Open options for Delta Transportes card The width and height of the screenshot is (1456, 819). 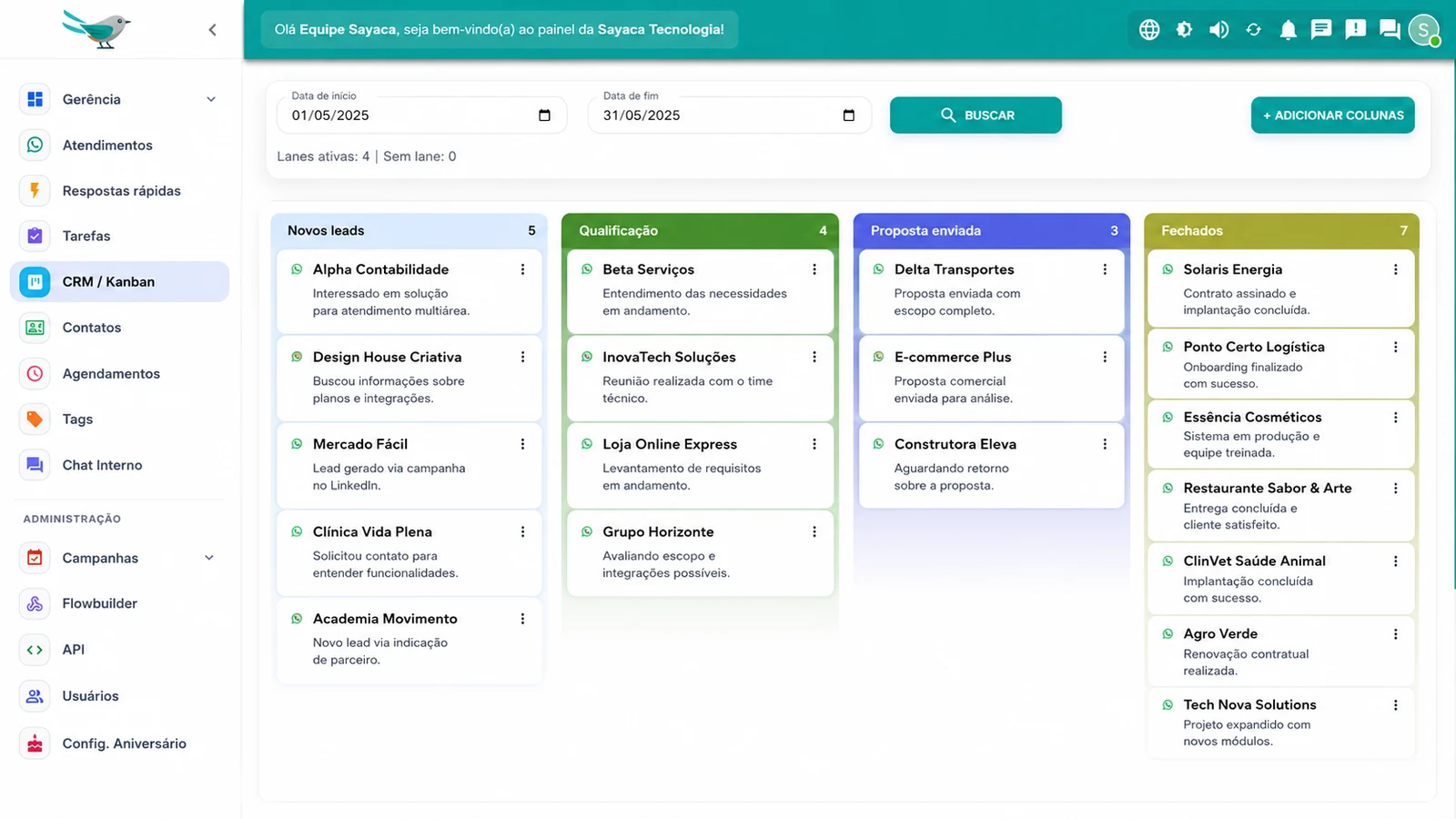(1105, 269)
